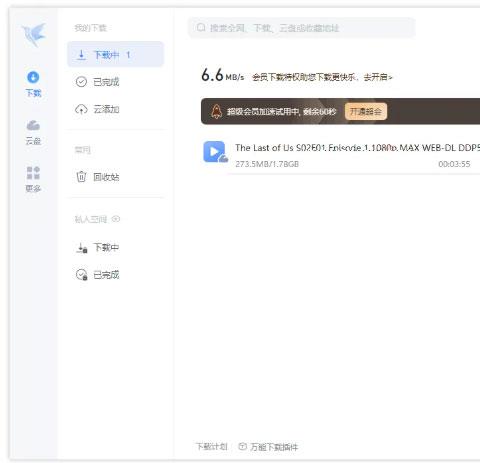This screenshot has width=480, height=463.
Task: Open the 云盘 cloud drive section
Action: point(33,132)
